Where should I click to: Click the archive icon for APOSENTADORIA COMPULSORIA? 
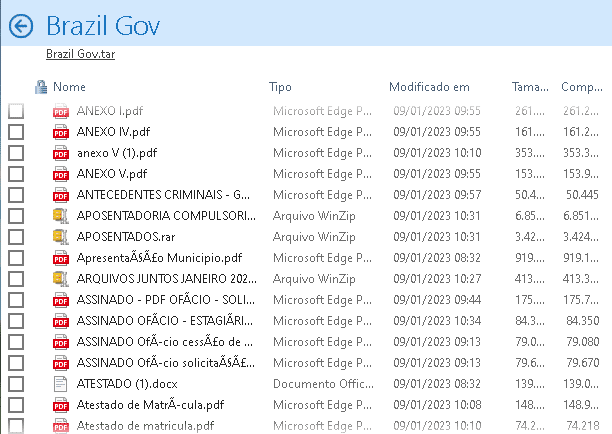[61, 215]
